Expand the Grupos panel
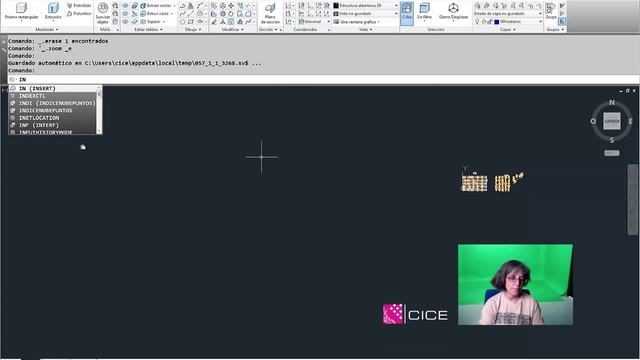 point(556,29)
